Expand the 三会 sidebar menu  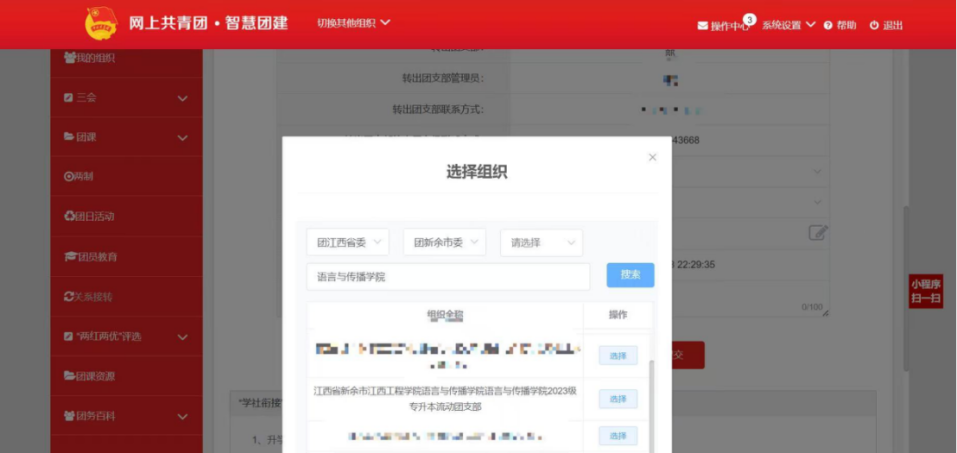182,98
